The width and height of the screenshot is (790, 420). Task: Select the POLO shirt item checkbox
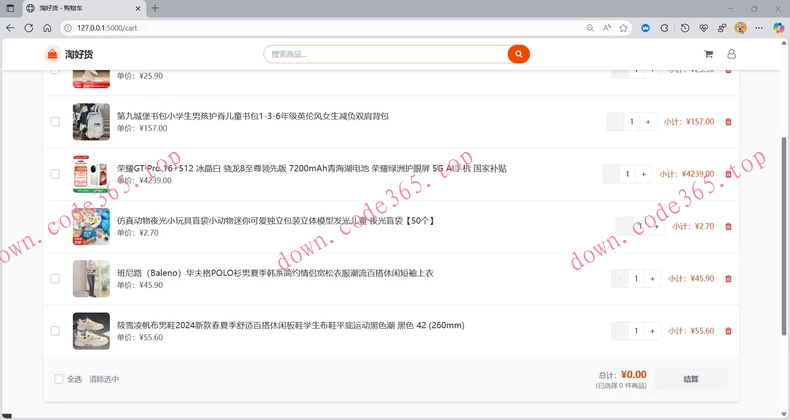click(55, 278)
